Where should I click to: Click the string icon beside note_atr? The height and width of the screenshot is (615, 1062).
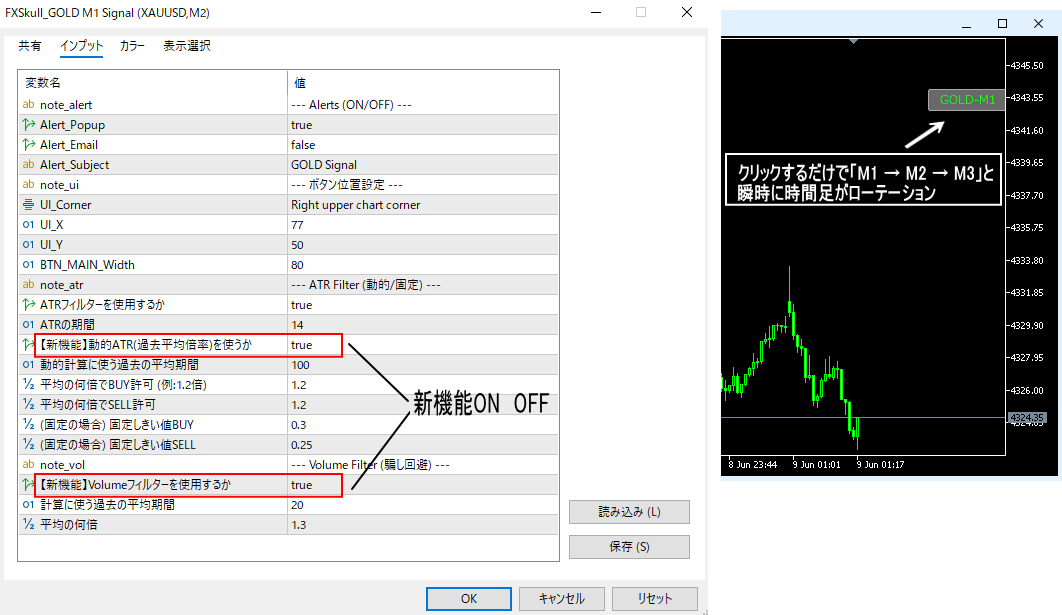pyautogui.click(x=28, y=284)
